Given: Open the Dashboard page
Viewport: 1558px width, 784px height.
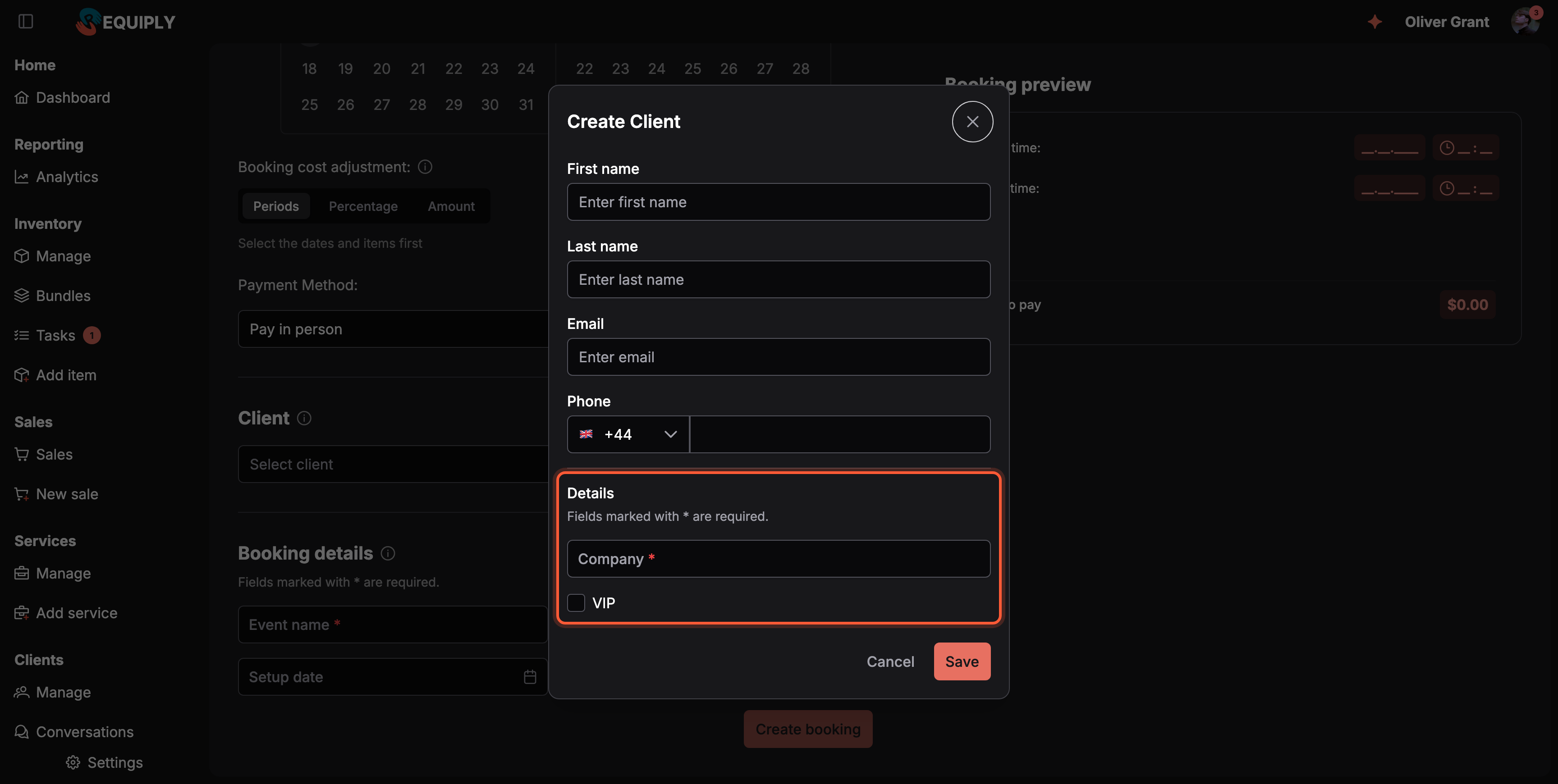Looking at the screenshot, I should (62, 97).
